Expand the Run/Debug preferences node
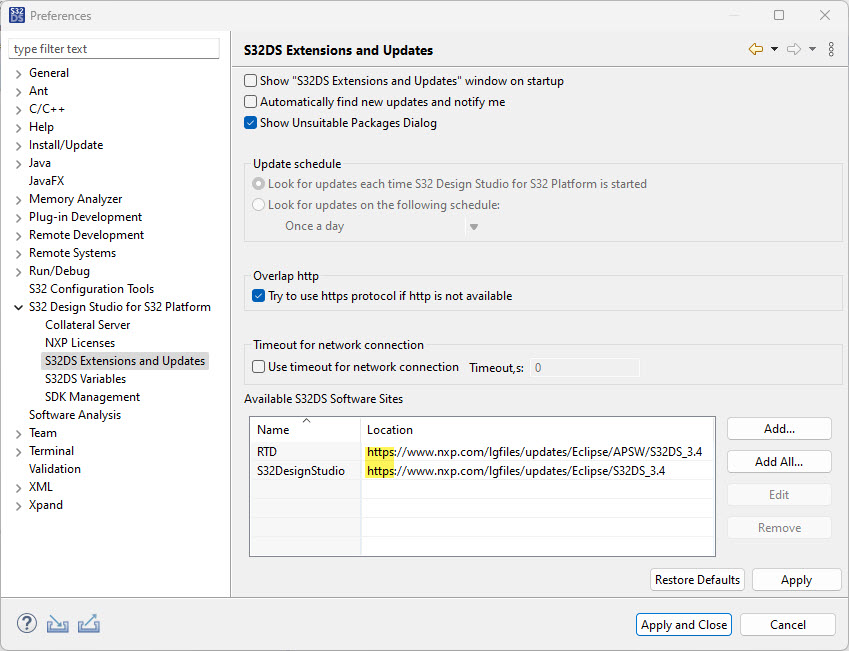 click(x=18, y=271)
